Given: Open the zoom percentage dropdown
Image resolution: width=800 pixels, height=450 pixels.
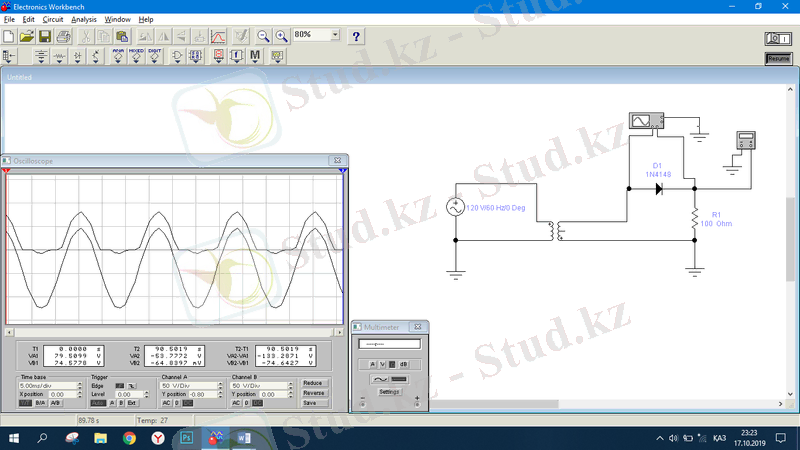Looking at the screenshot, I should point(335,35).
